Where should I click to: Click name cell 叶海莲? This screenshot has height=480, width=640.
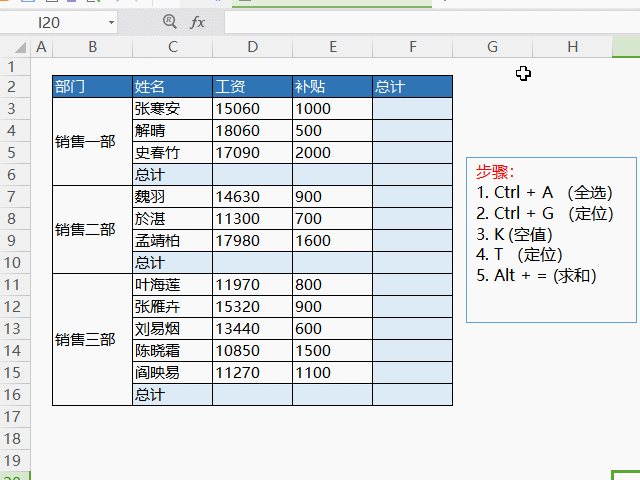173,285
